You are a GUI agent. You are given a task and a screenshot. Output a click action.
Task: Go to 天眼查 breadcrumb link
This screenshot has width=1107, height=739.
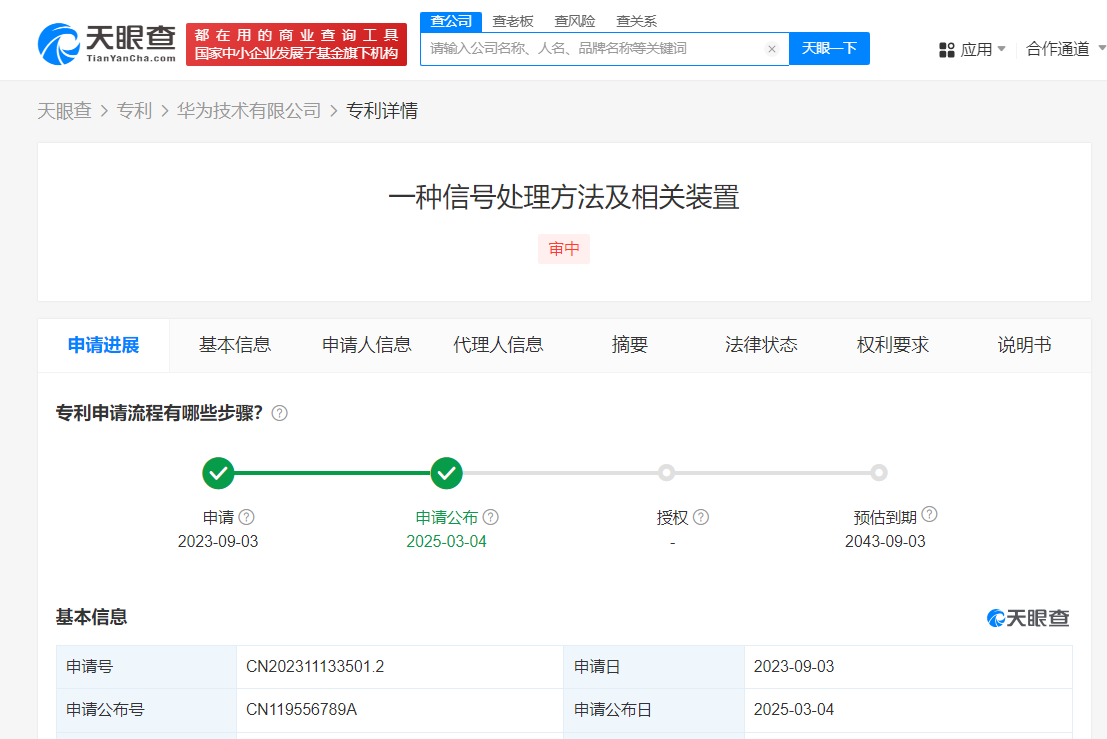click(x=64, y=111)
